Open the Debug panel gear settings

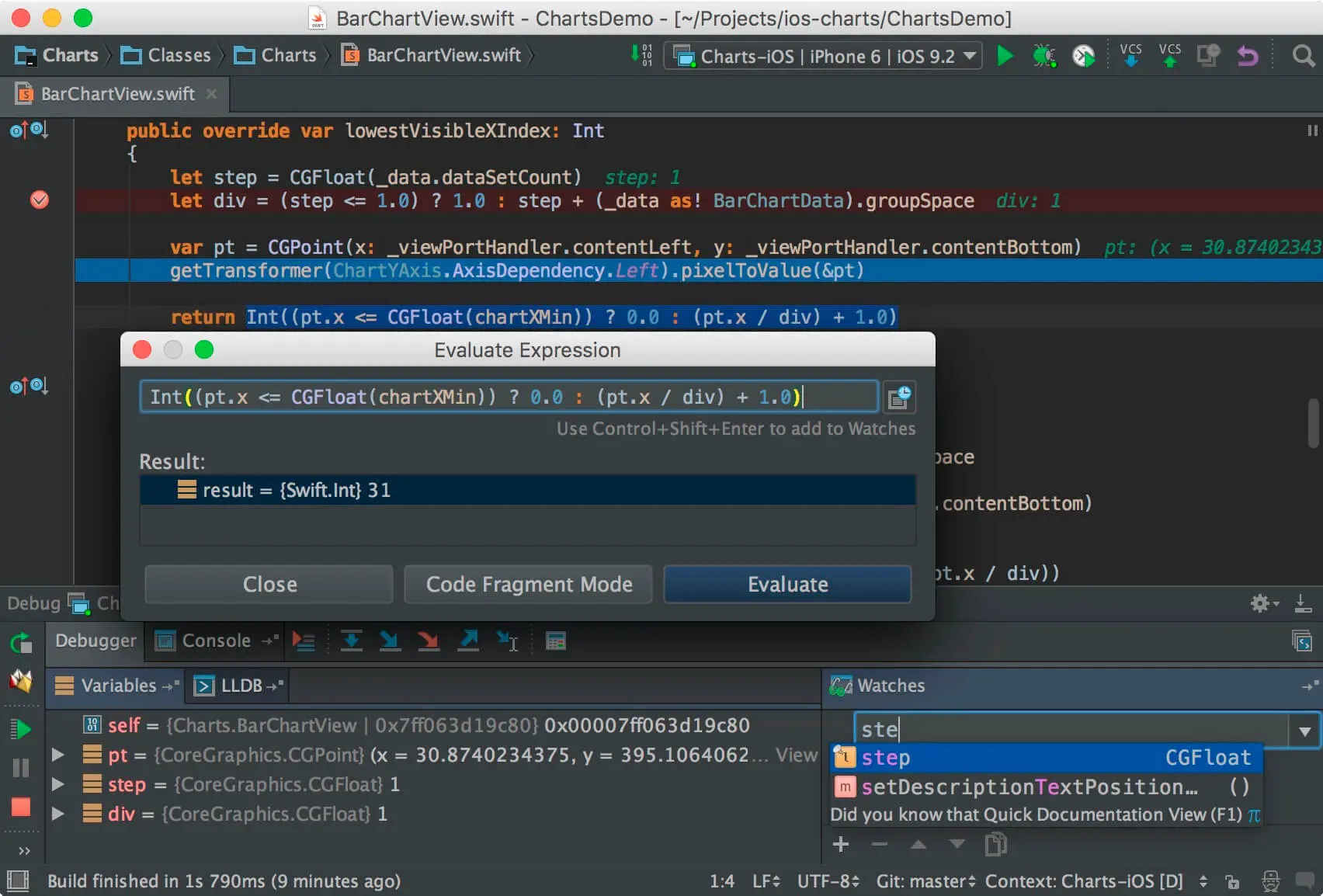point(1265,603)
